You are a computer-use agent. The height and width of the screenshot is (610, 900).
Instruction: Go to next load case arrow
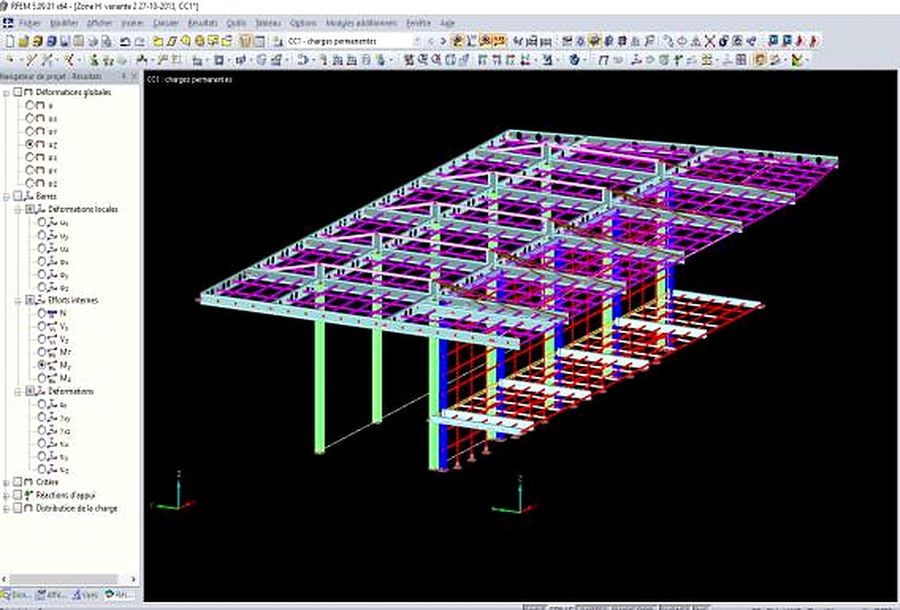(x=443, y=41)
